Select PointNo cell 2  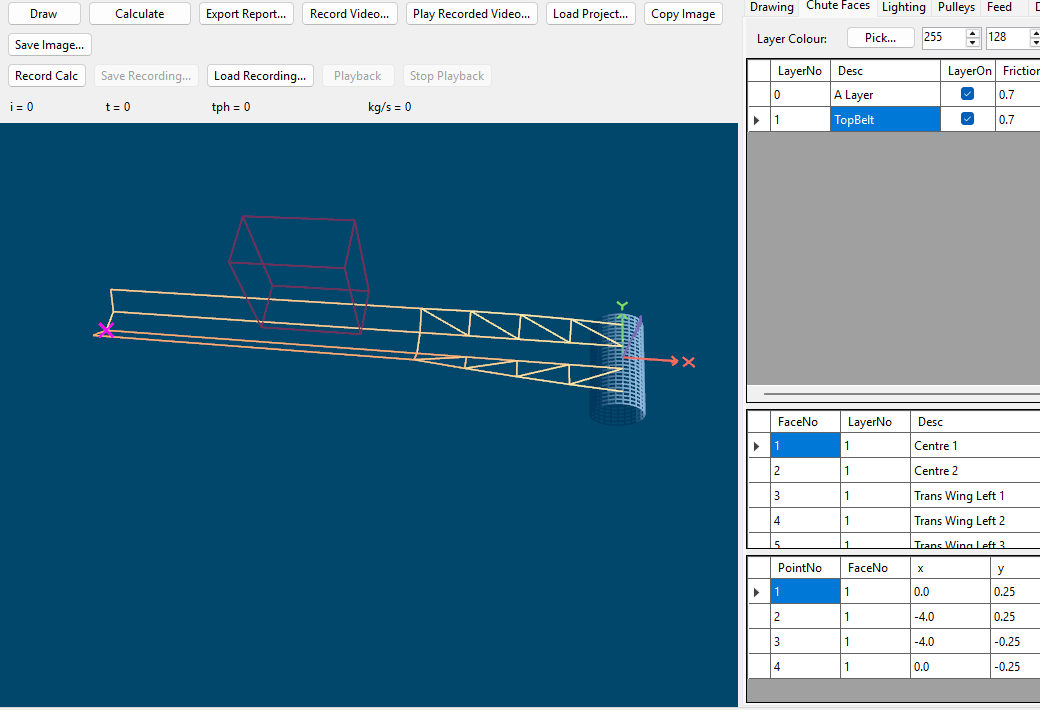pos(805,616)
